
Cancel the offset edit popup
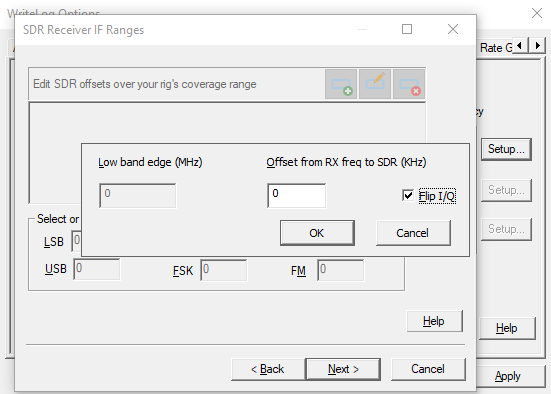[413, 233]
